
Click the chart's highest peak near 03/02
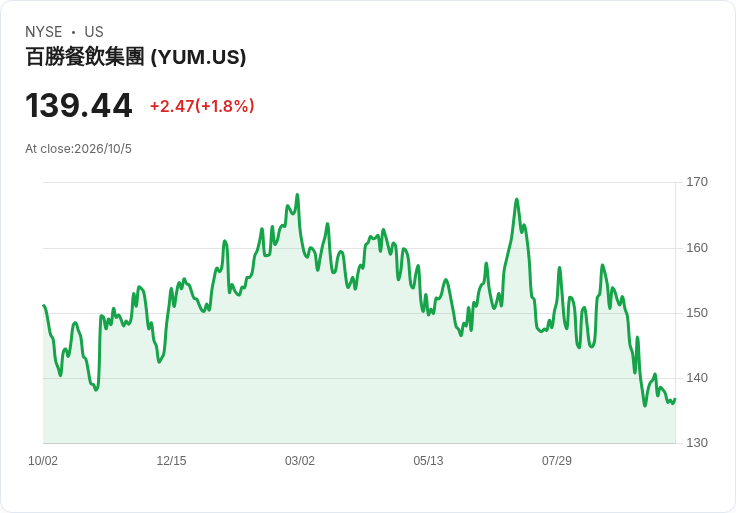(x=297, y=195)
